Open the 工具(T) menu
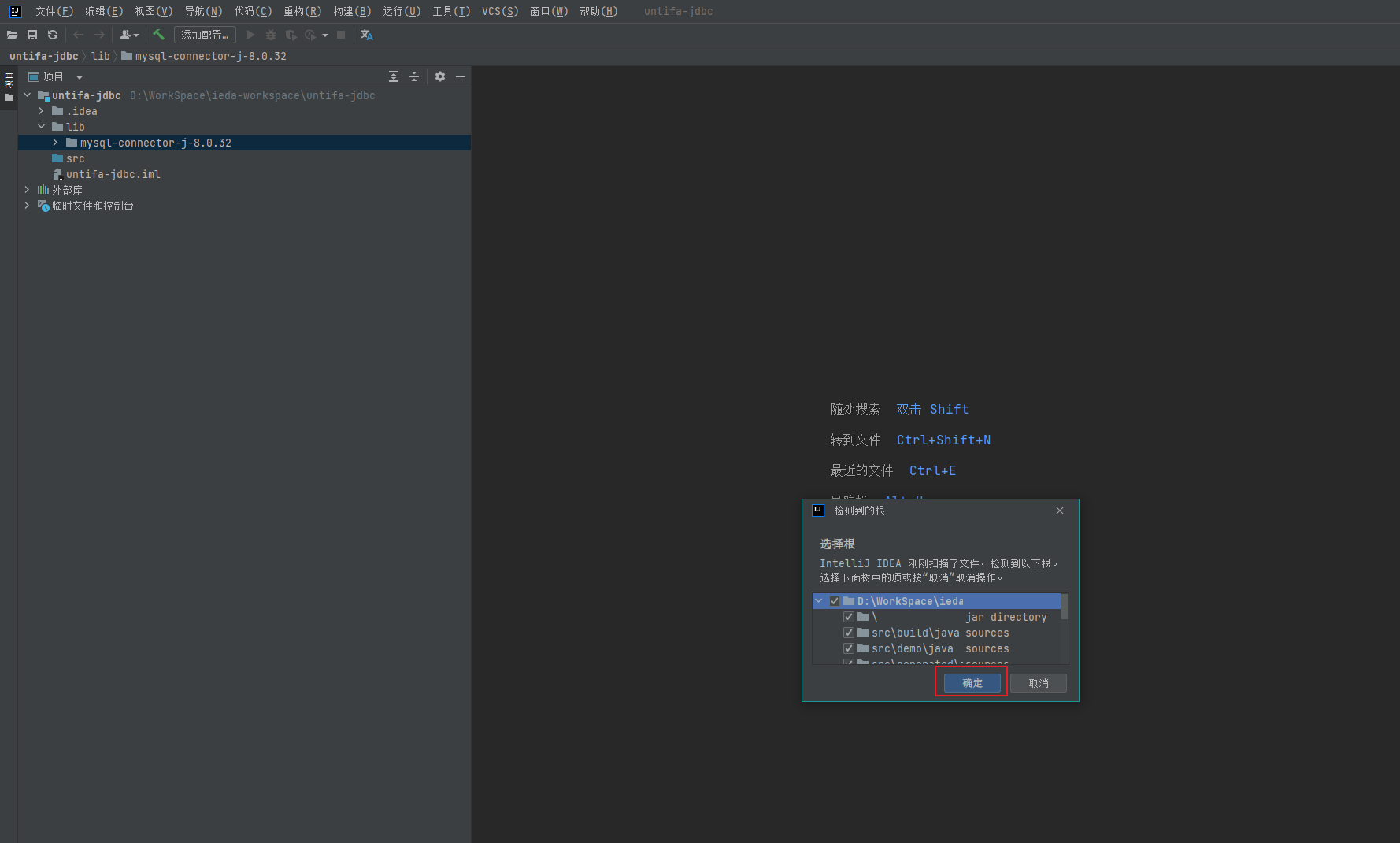Viewport: 1400px width, 843px height. pos(451,11)
